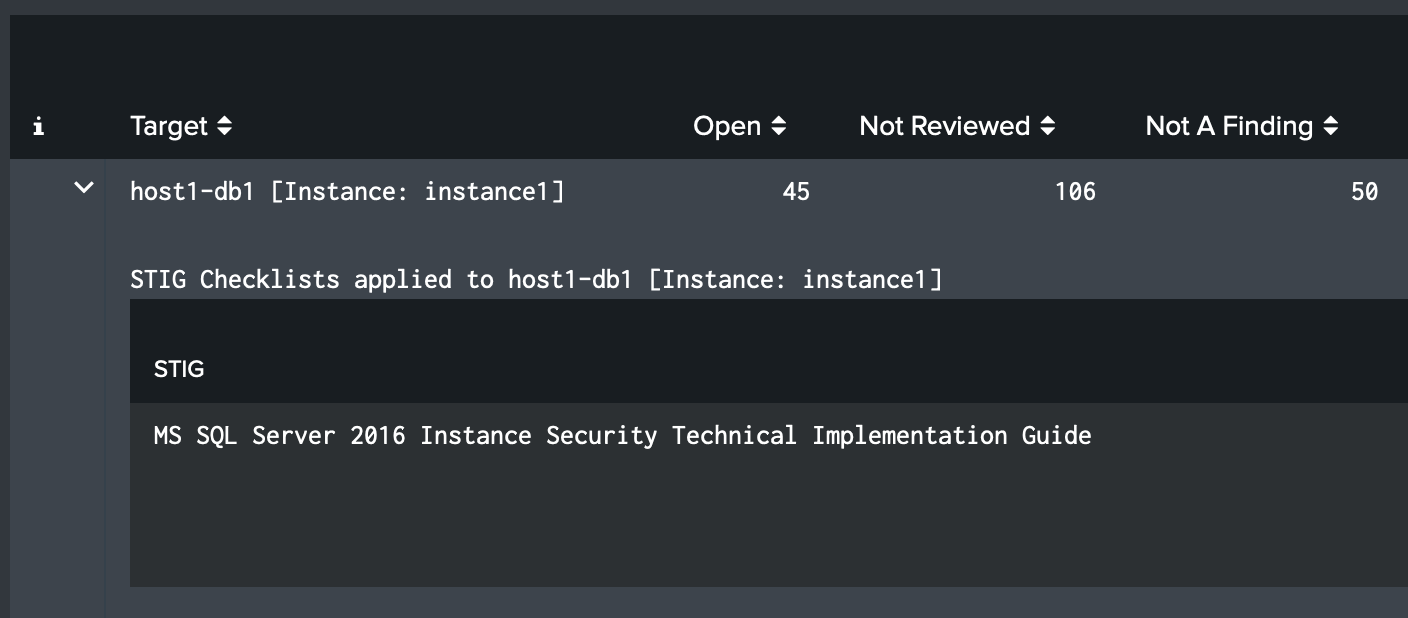Sort by the Not Reviewed column

pos(957,126)
